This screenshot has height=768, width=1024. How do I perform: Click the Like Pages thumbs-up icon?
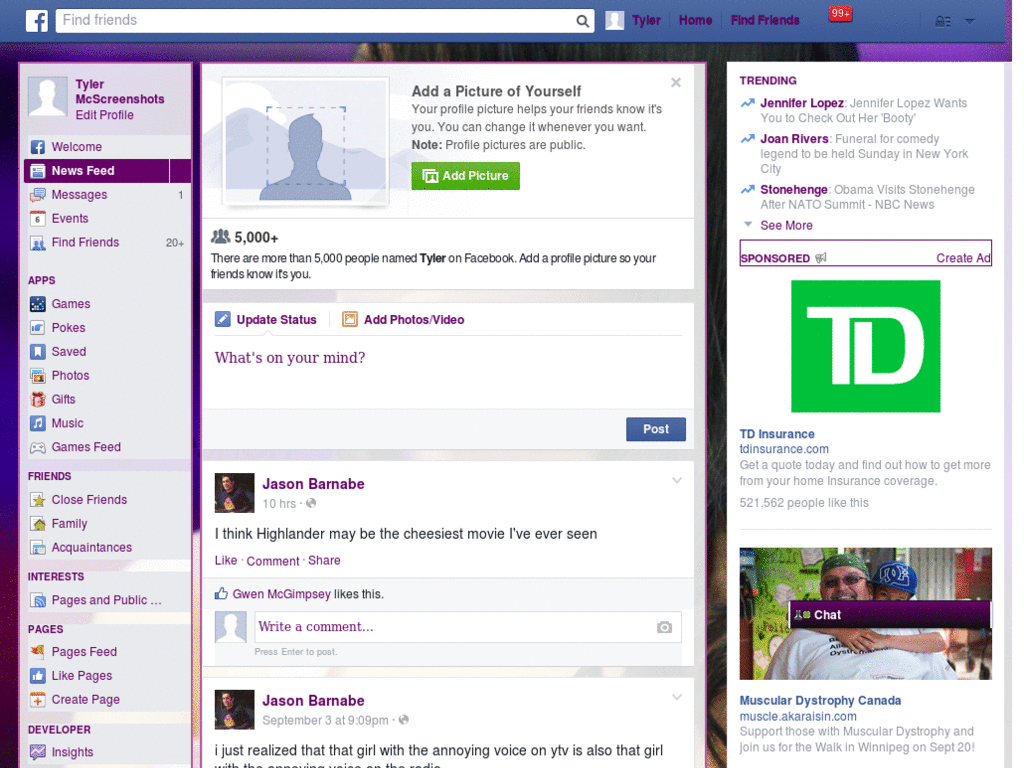(38, 675)
